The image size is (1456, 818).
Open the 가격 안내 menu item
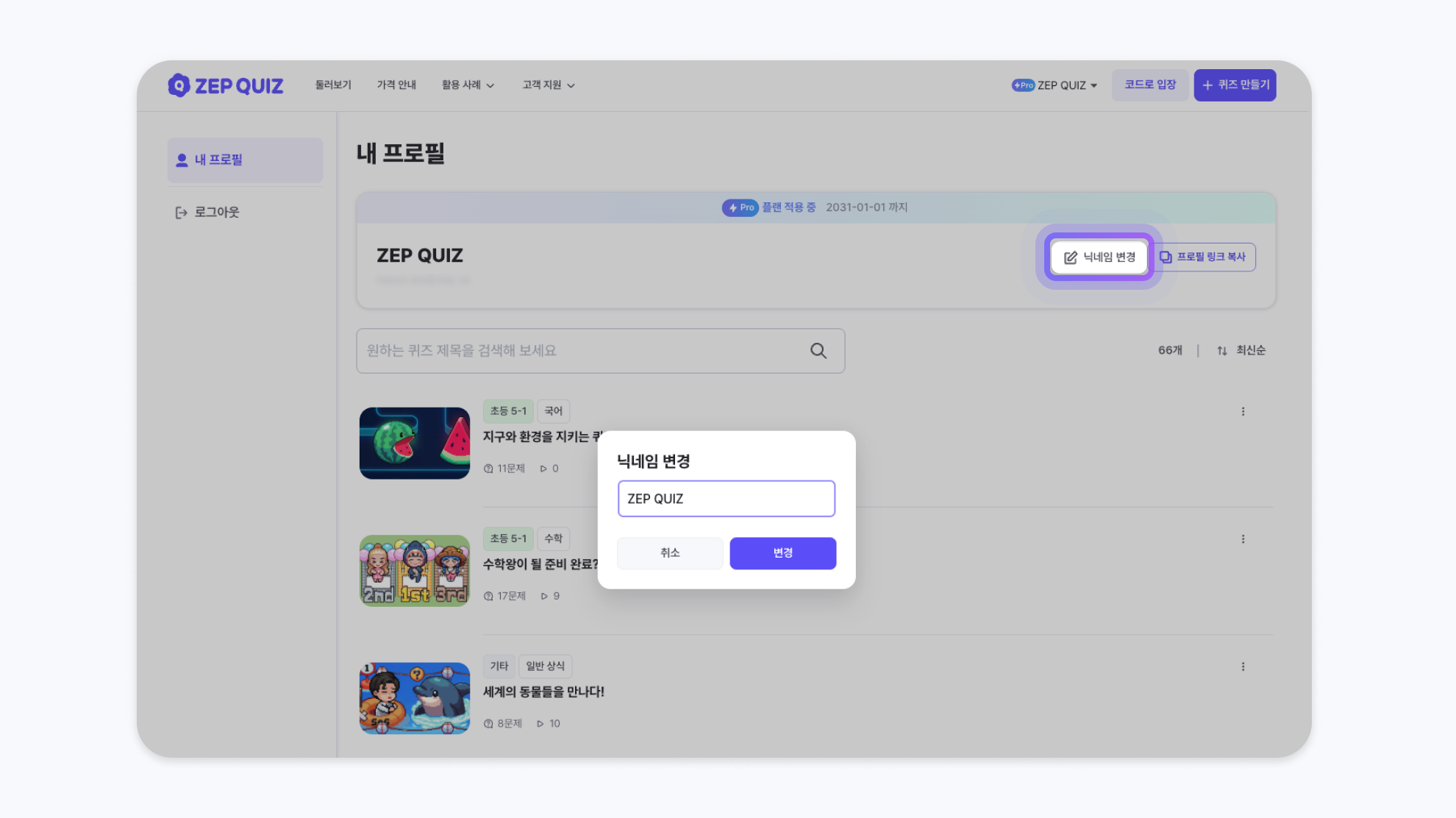click(396, 85)
